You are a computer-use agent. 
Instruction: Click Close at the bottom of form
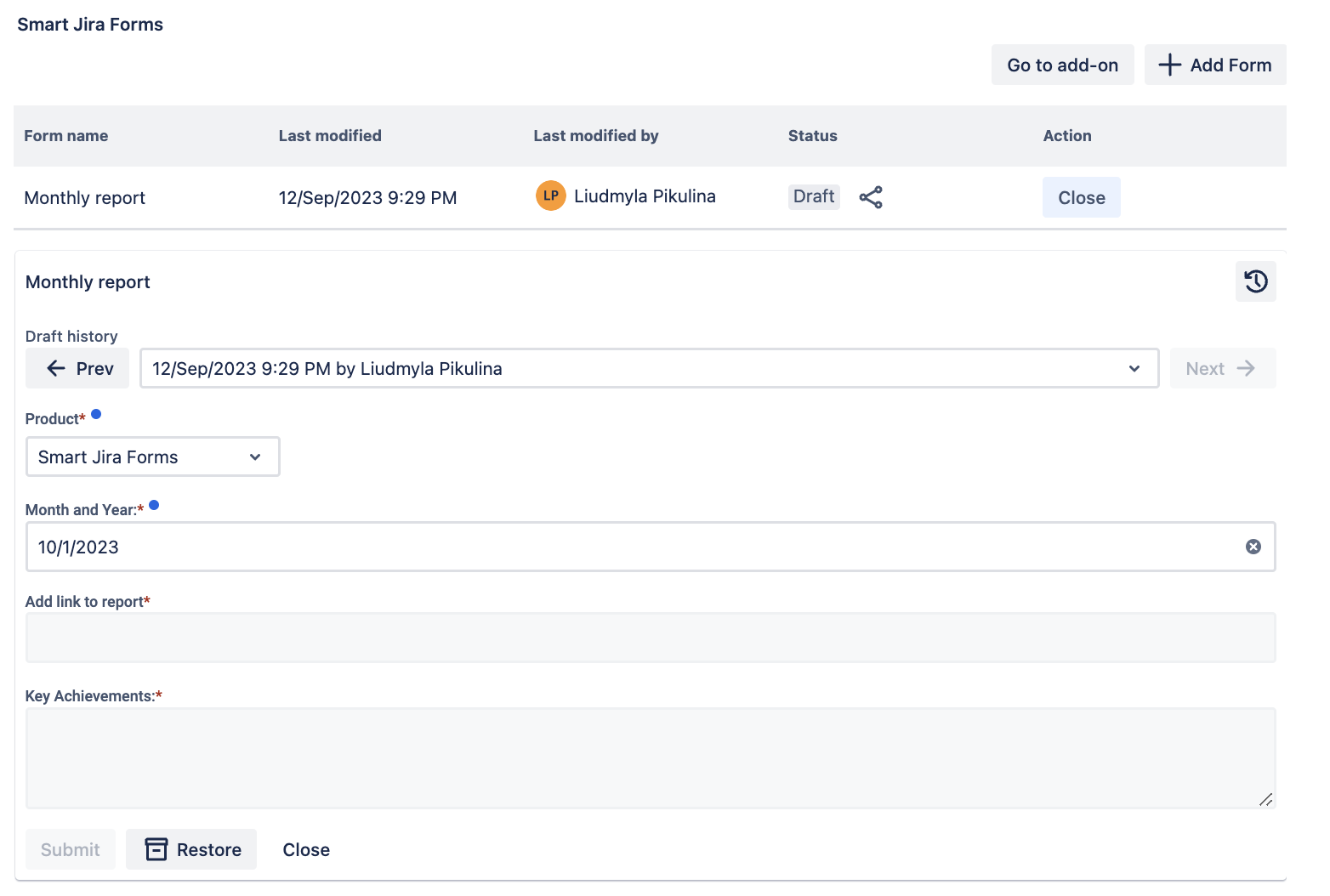(x=306, y=849)
